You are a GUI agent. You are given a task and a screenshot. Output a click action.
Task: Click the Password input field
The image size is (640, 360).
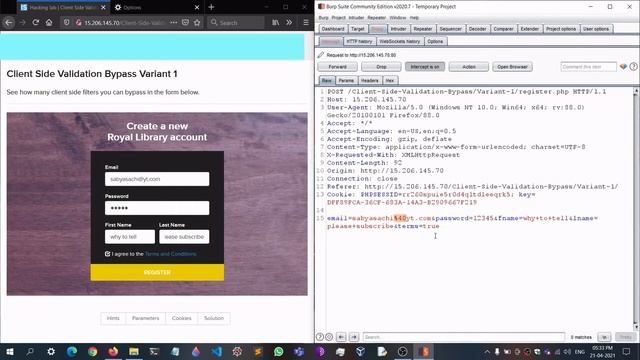pos(157,208)
